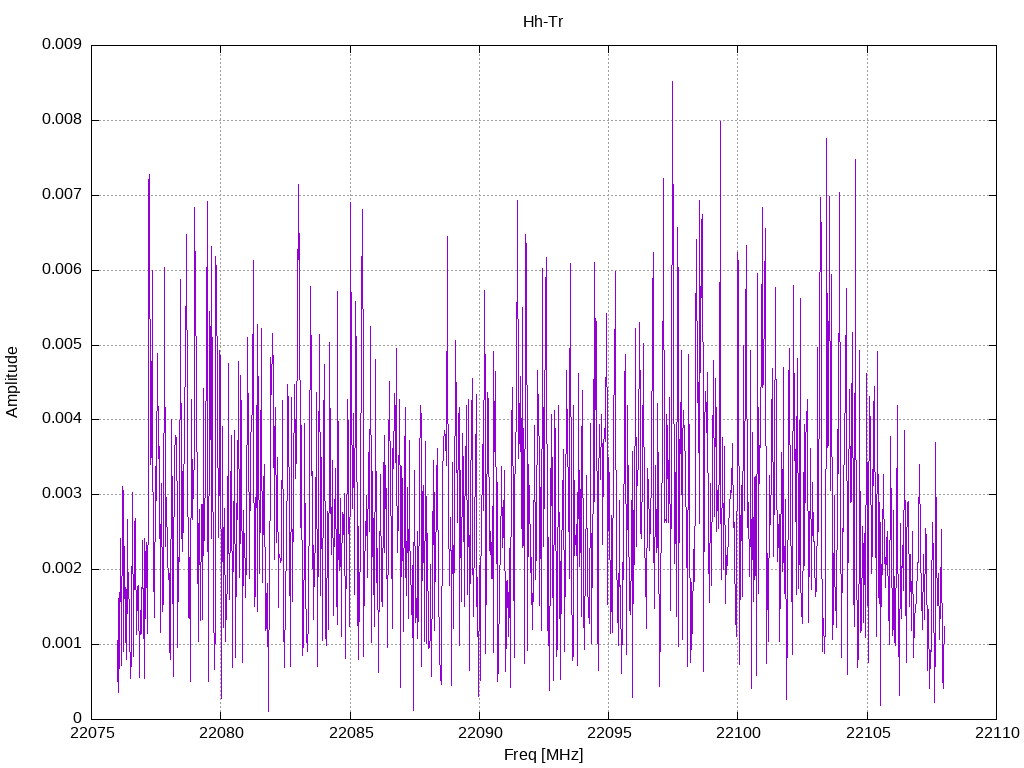Click the tallest spectrum peak near 22097.5 MHz
The height and width of the screenshot is (768, 1024).
pos(673,83)
